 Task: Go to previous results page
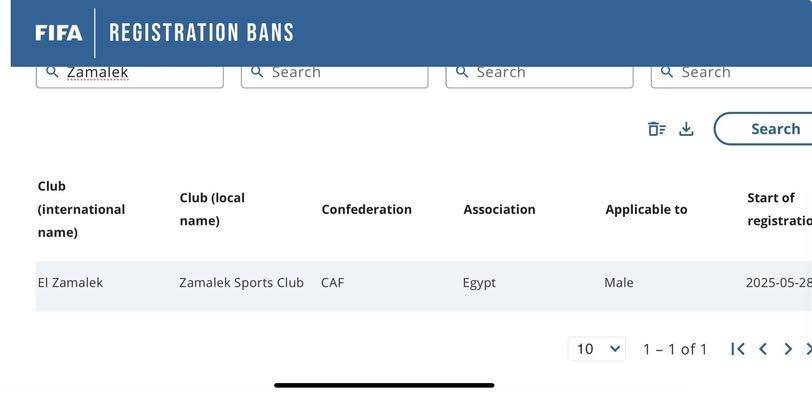tap(763, 349)
